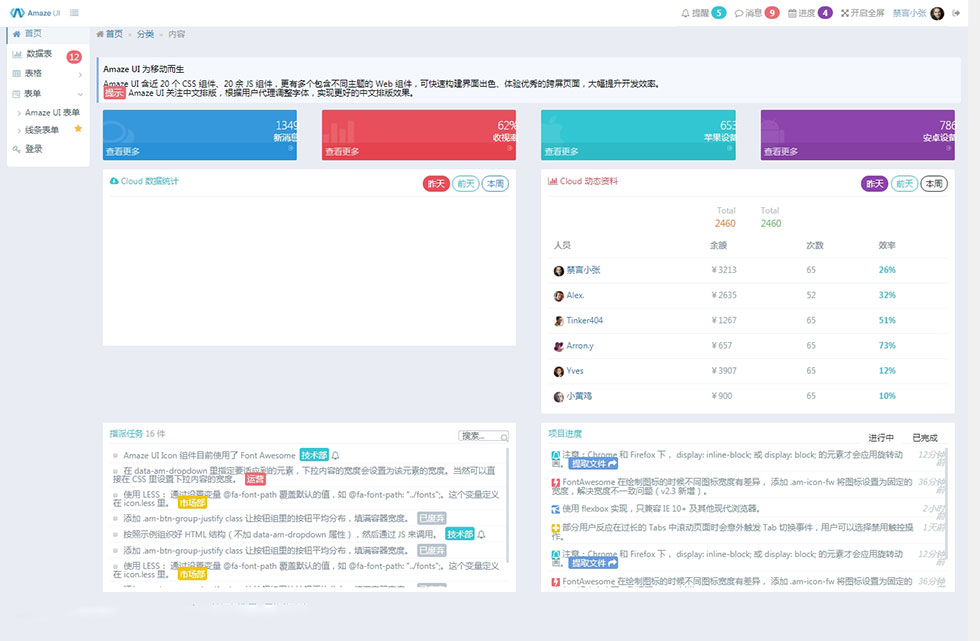
Task: Click the 余额 column header
Action: (718, 246)
